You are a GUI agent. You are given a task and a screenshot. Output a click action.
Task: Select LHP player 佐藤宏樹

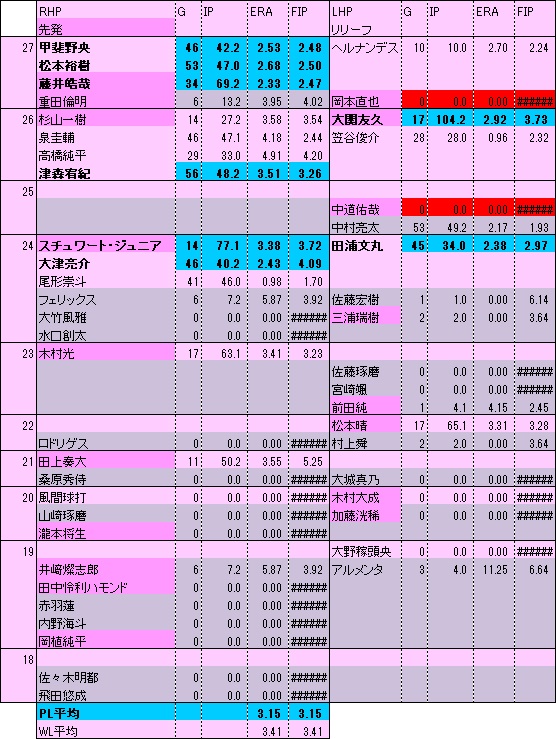[365, 299]
